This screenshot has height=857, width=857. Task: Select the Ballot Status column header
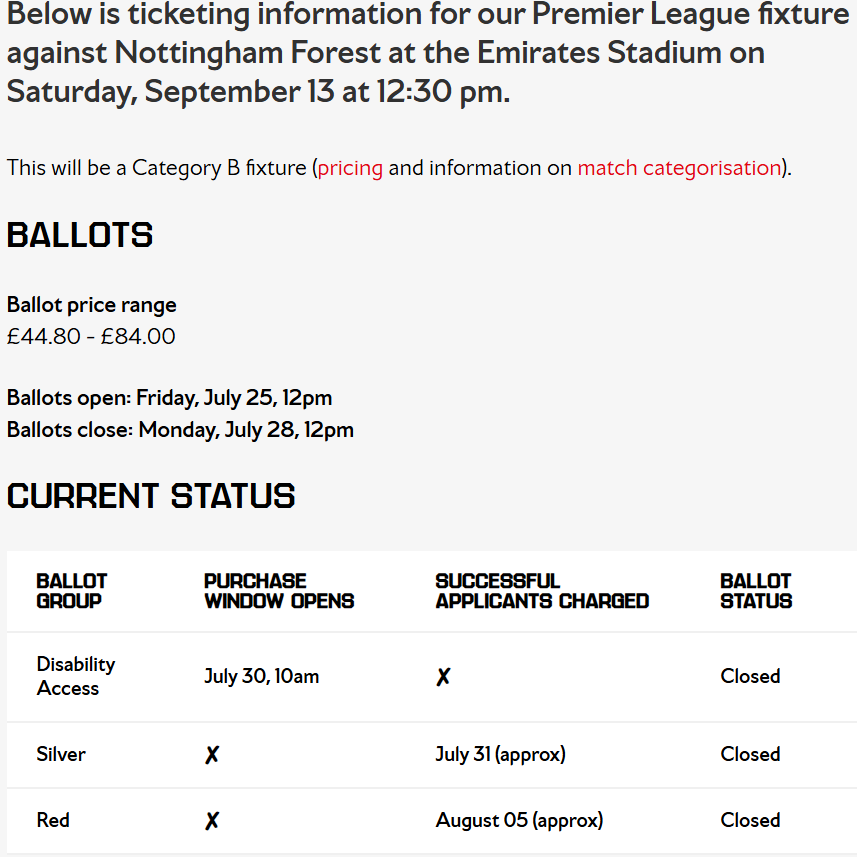pyautogui.click(x=756, y=591)
